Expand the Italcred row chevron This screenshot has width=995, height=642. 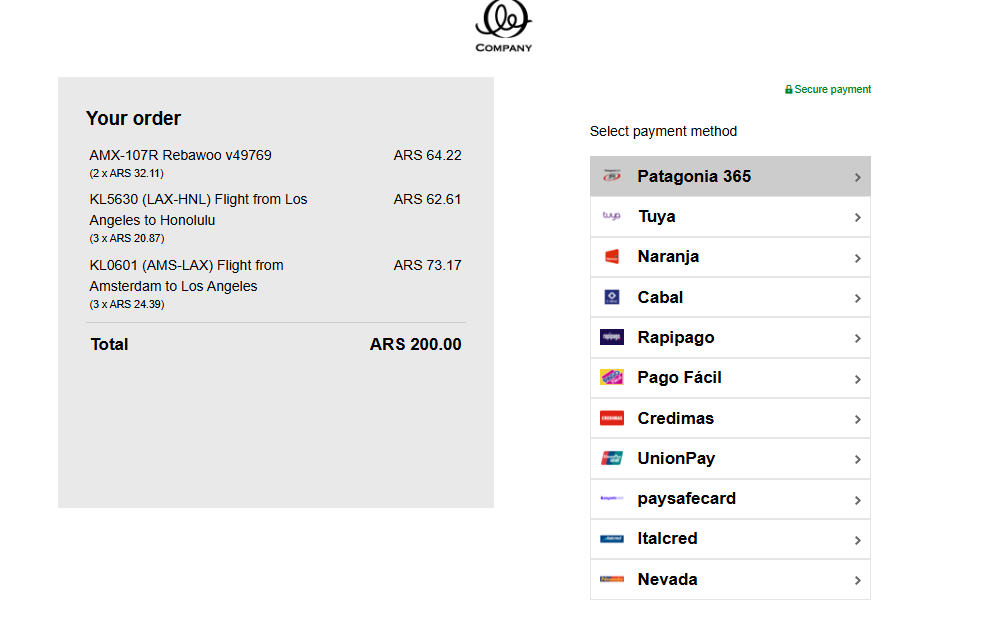857,540
